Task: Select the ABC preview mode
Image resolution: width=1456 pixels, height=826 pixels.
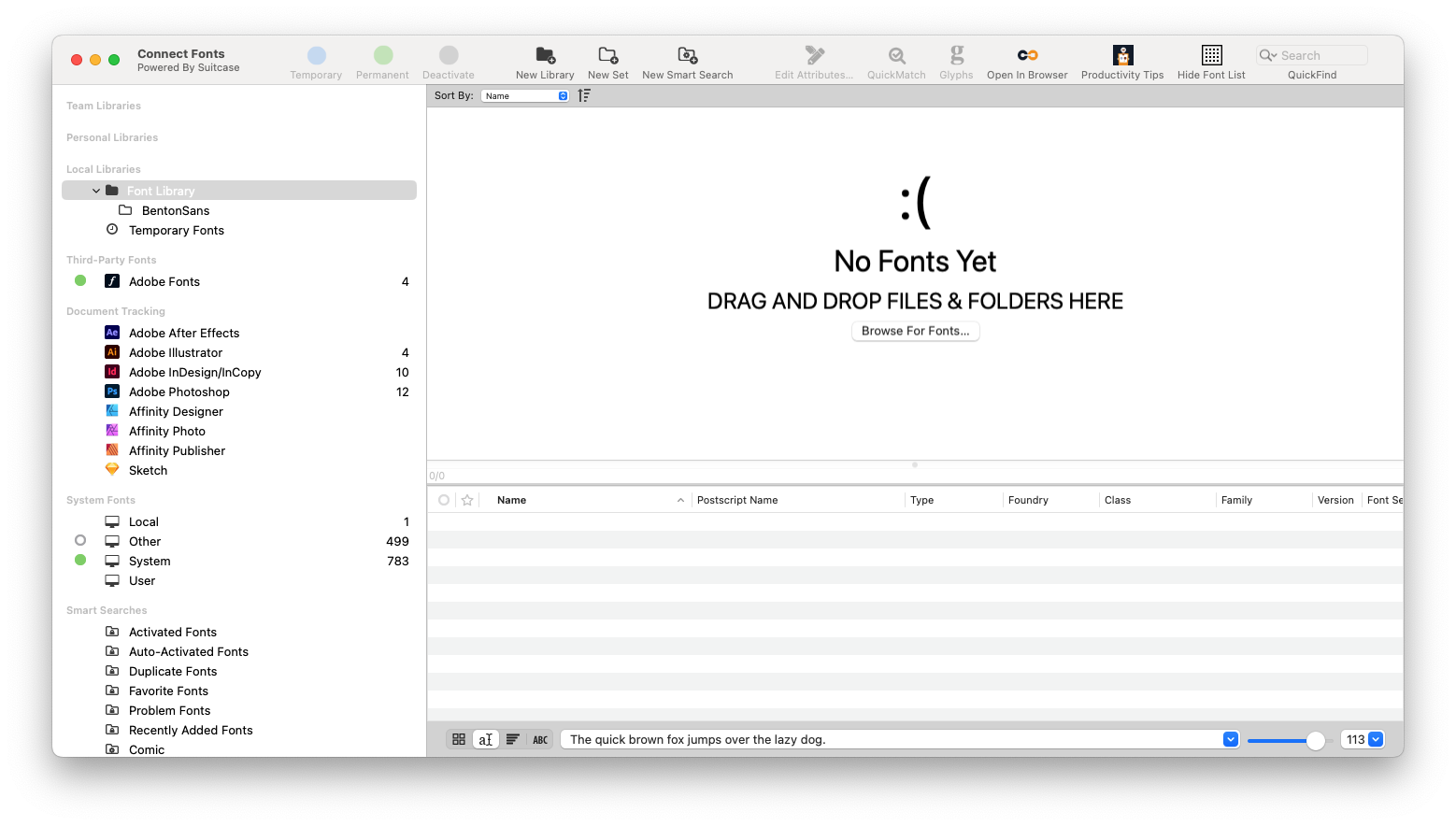Action: click(x=540, y=739)
